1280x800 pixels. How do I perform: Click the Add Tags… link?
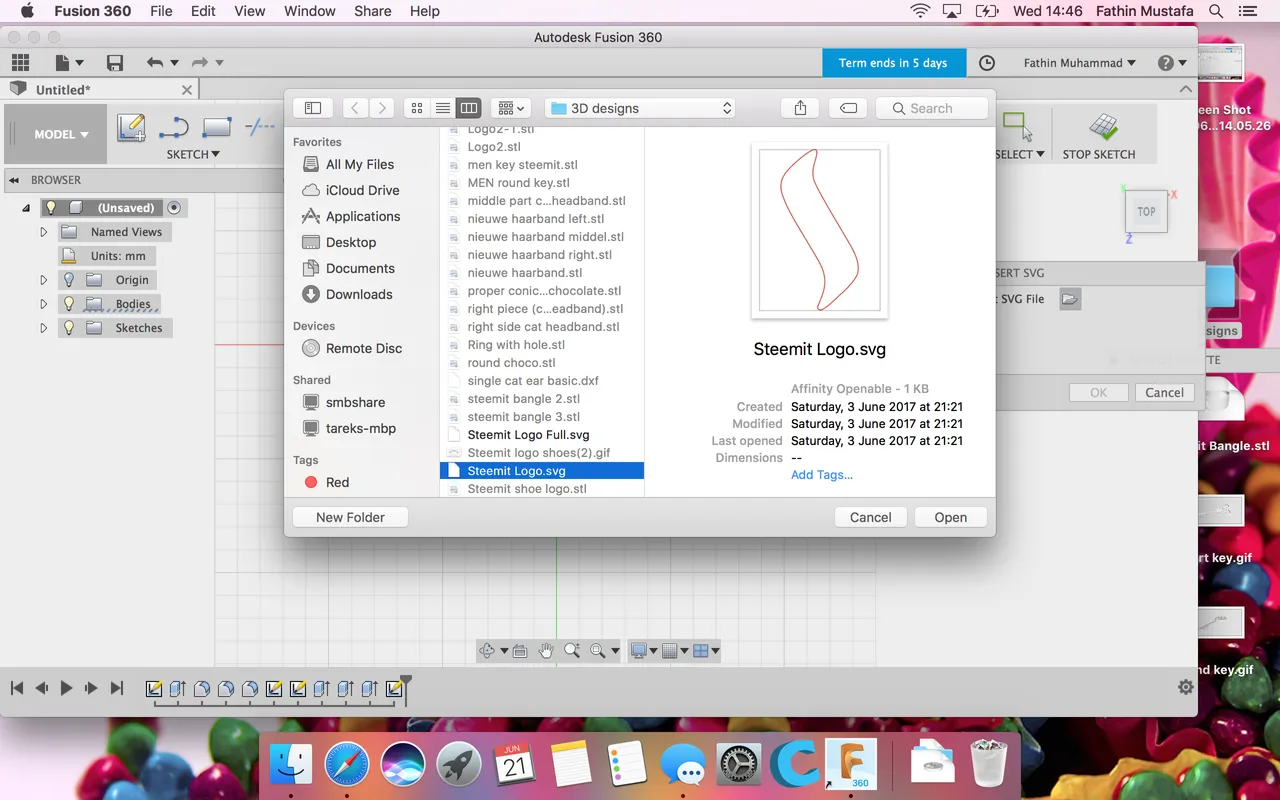[x=822, y=475]
